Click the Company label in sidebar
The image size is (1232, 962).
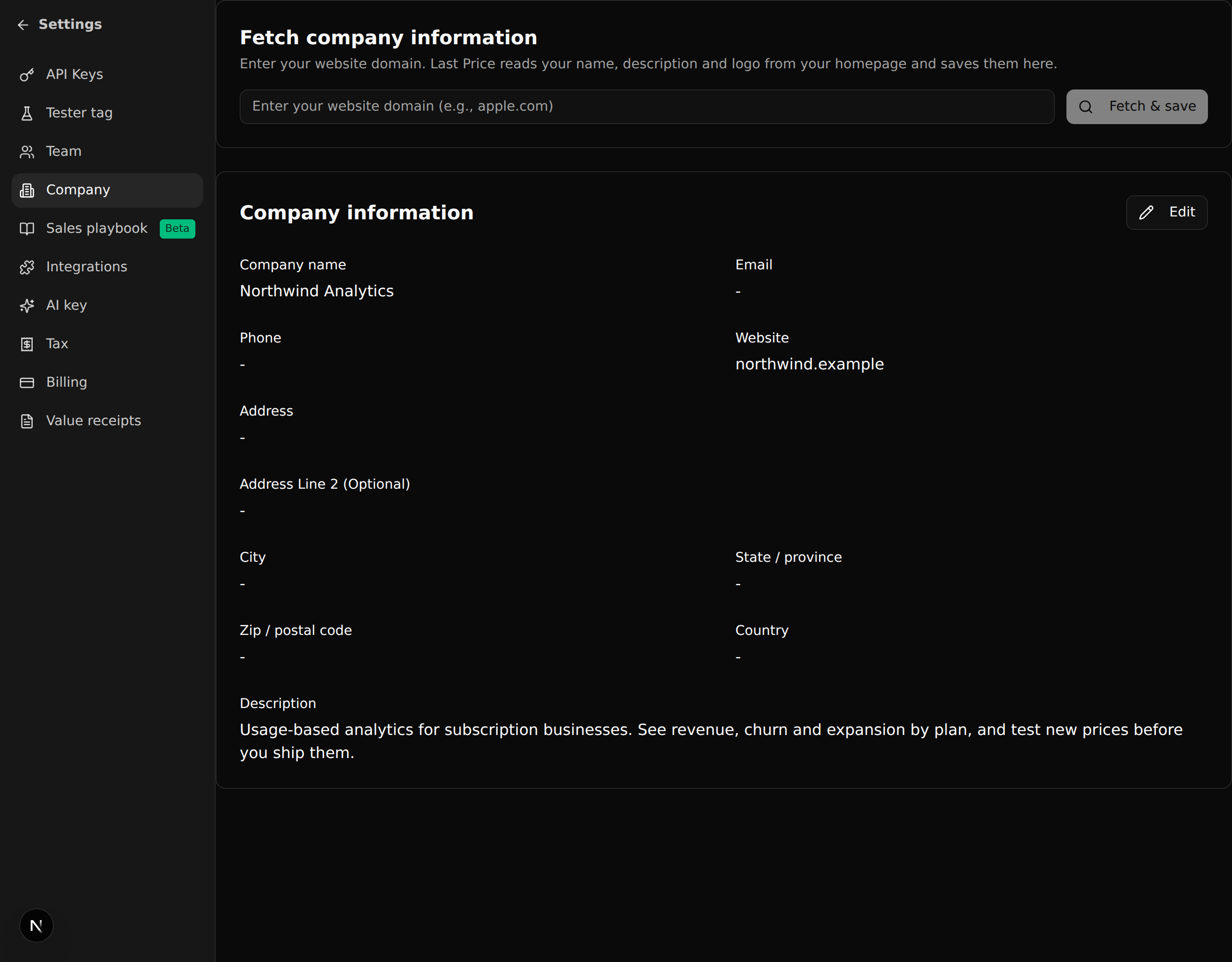(x=78, y=190)
